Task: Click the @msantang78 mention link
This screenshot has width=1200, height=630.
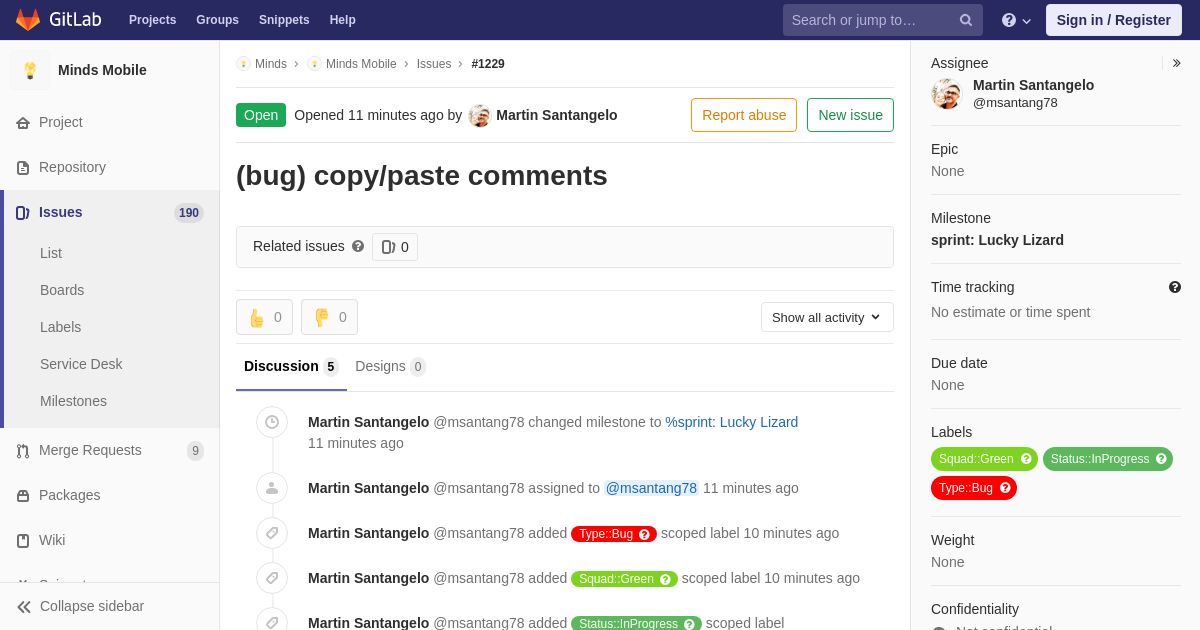Action: coord(651,488)
